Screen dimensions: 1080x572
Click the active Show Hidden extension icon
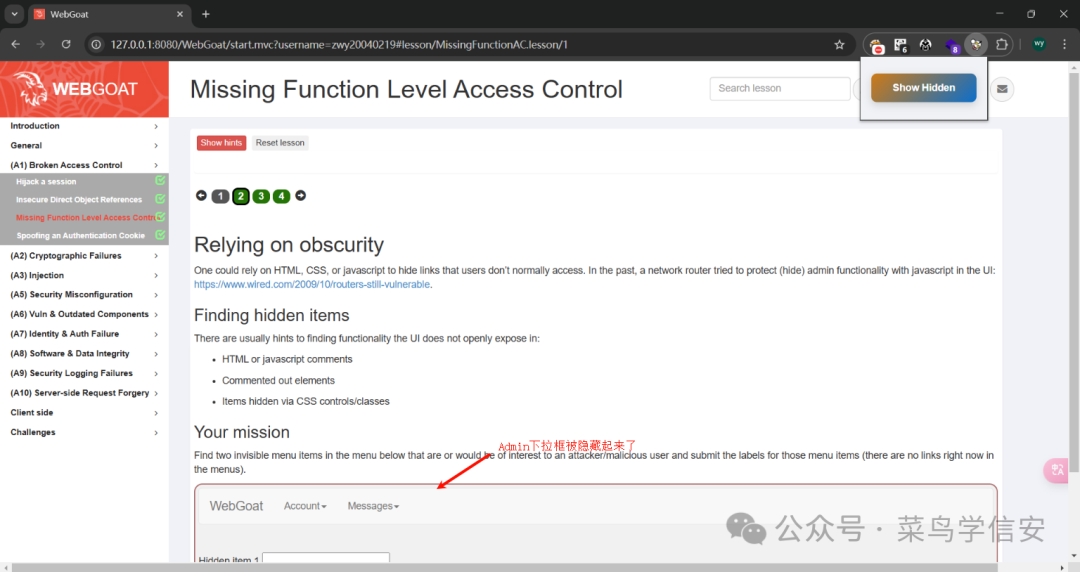pos(976,45)
